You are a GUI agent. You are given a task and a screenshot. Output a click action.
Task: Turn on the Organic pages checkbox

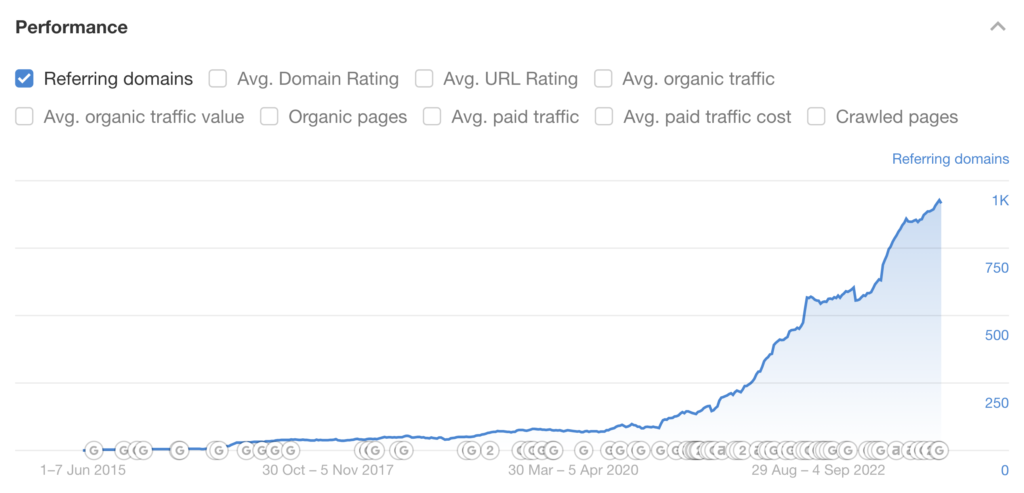pos(269,117)
